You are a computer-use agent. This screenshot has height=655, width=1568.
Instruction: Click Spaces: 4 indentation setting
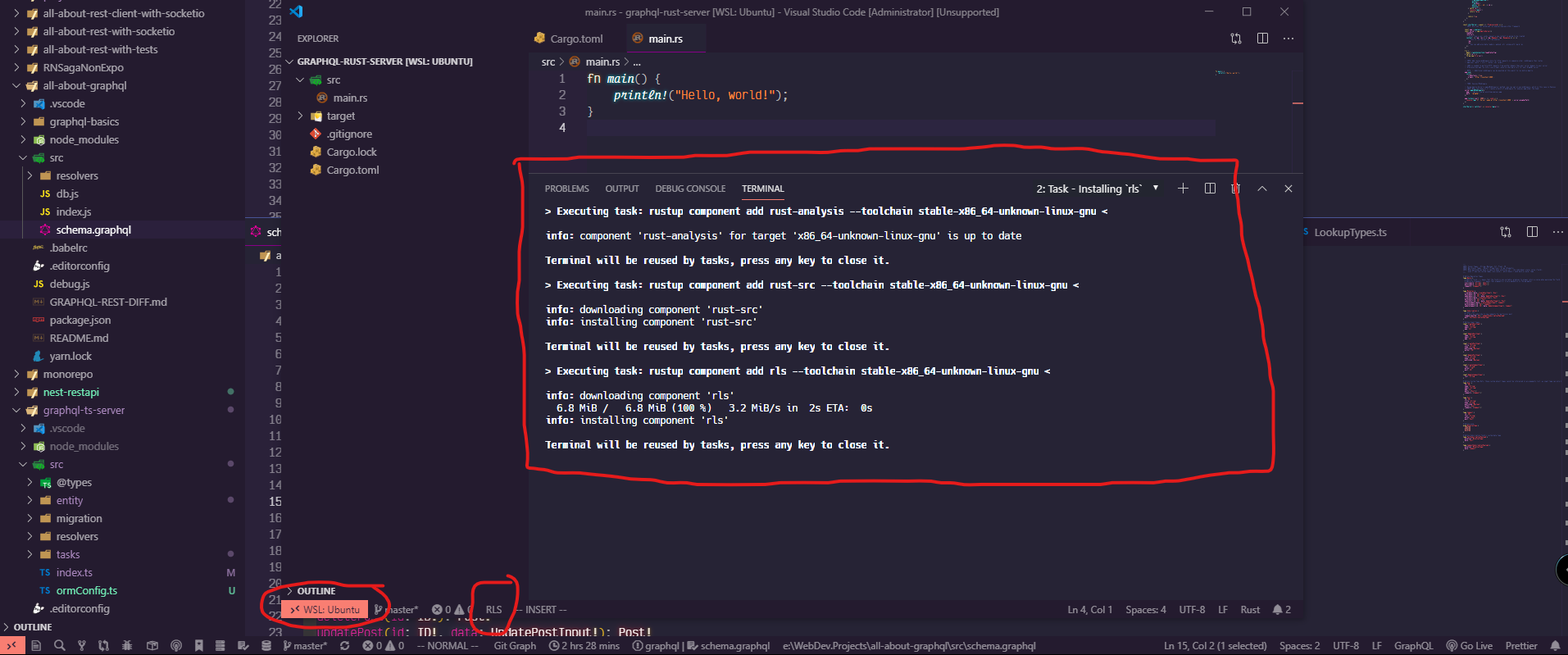pyautogui.click(x=1146, y=610)
